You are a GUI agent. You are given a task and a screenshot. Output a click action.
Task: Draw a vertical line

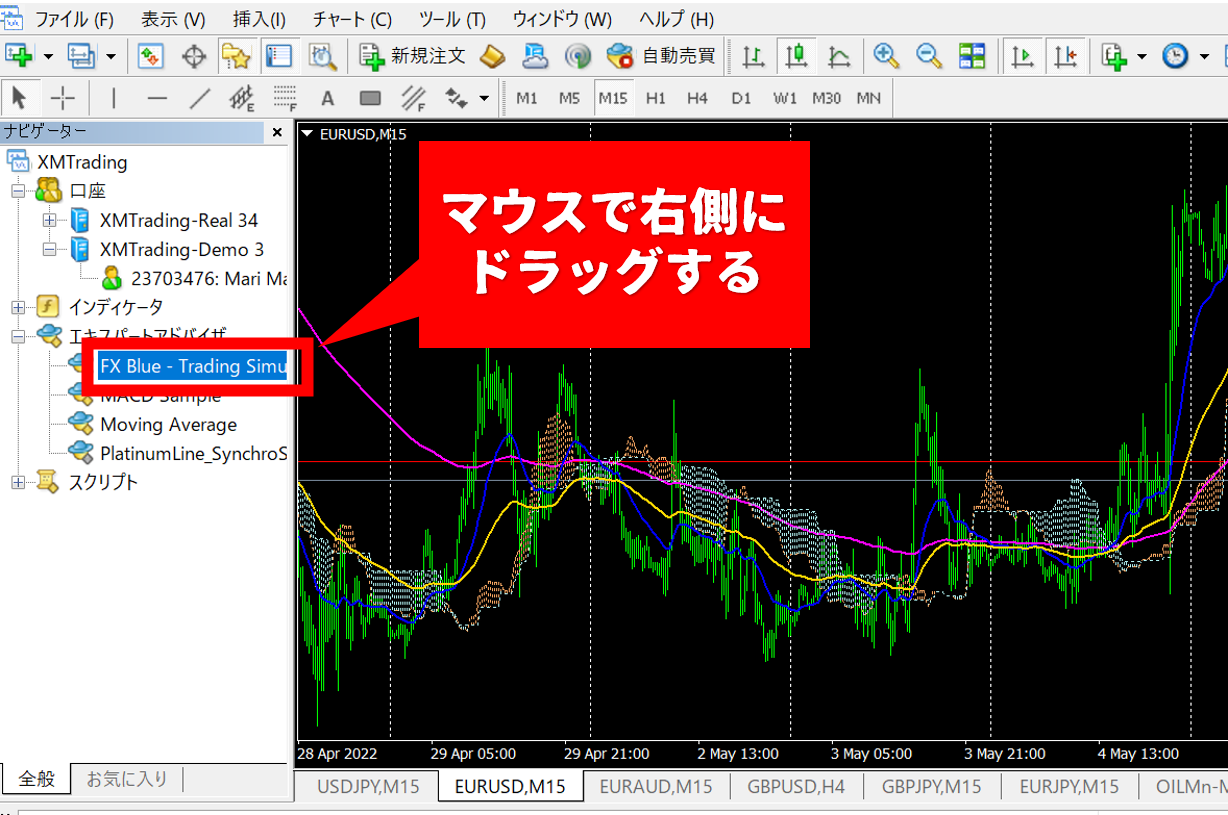pos(114,98)
